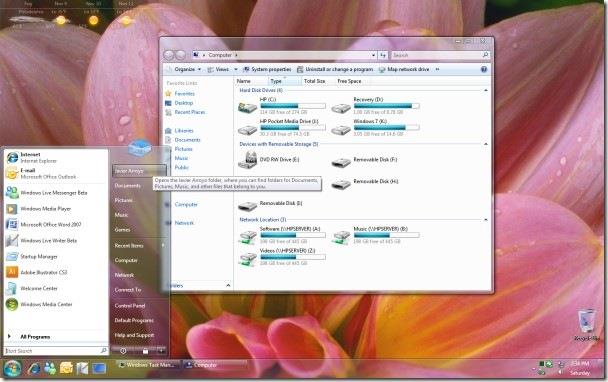Viewport: 608px width, 382px height.
Task: Click the Forward arrow in Computer window
Action: pos(180,55)
